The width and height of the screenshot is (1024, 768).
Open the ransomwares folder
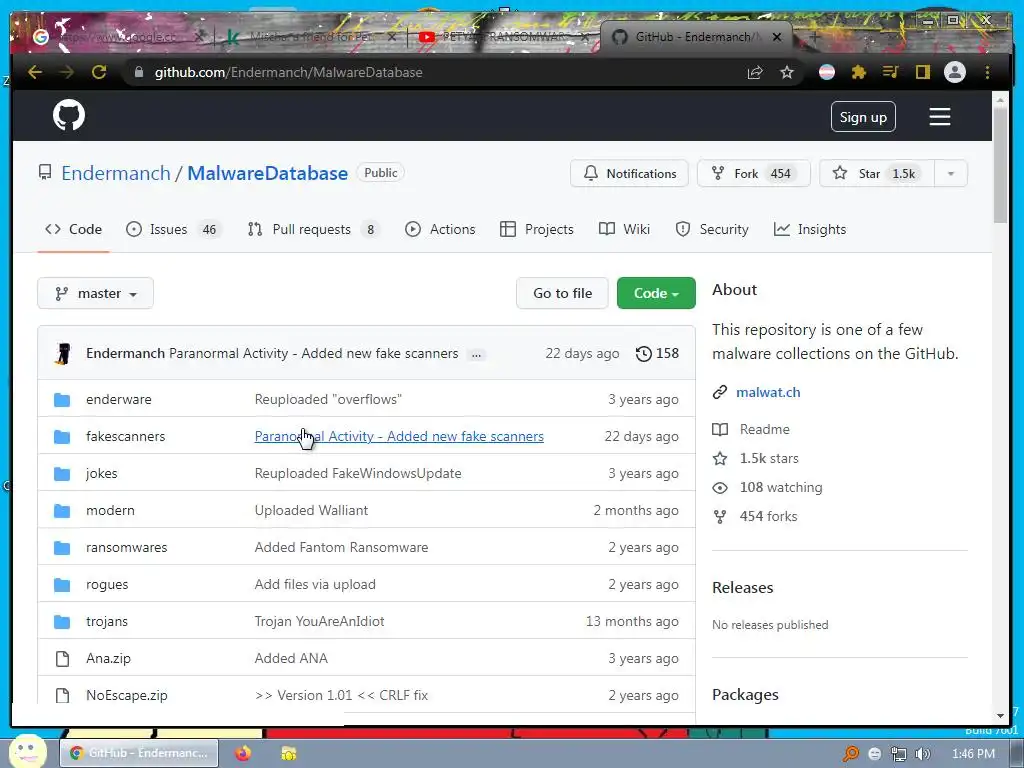pos(127,547)
